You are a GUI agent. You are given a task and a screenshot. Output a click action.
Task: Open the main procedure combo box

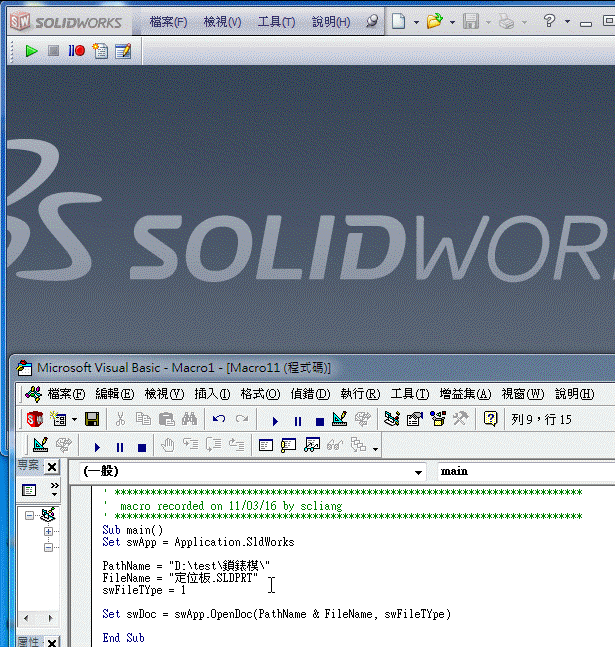click(x=526, y=471)
